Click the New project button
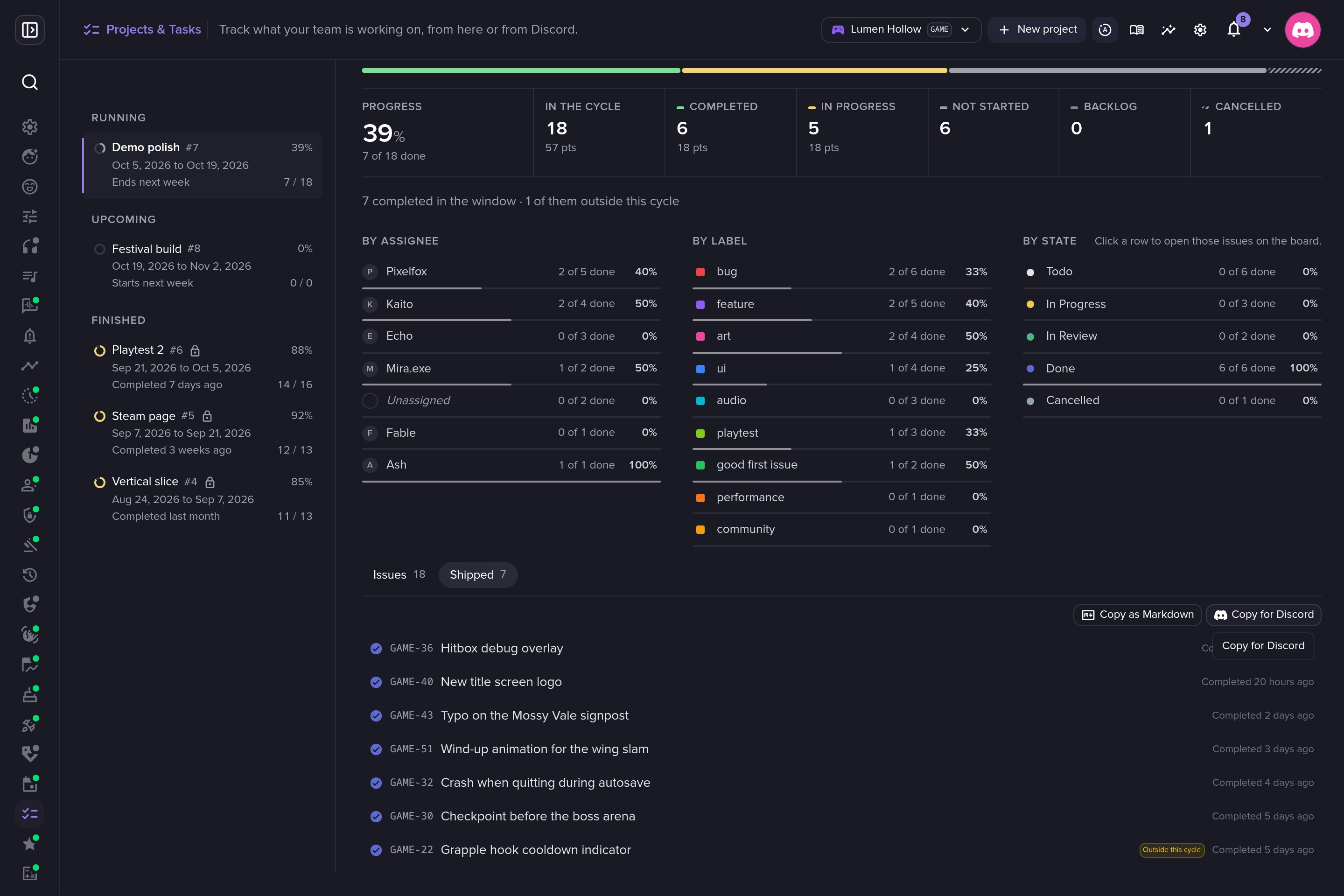This screenshot has height=896, width=1344. click(1037, 30)
